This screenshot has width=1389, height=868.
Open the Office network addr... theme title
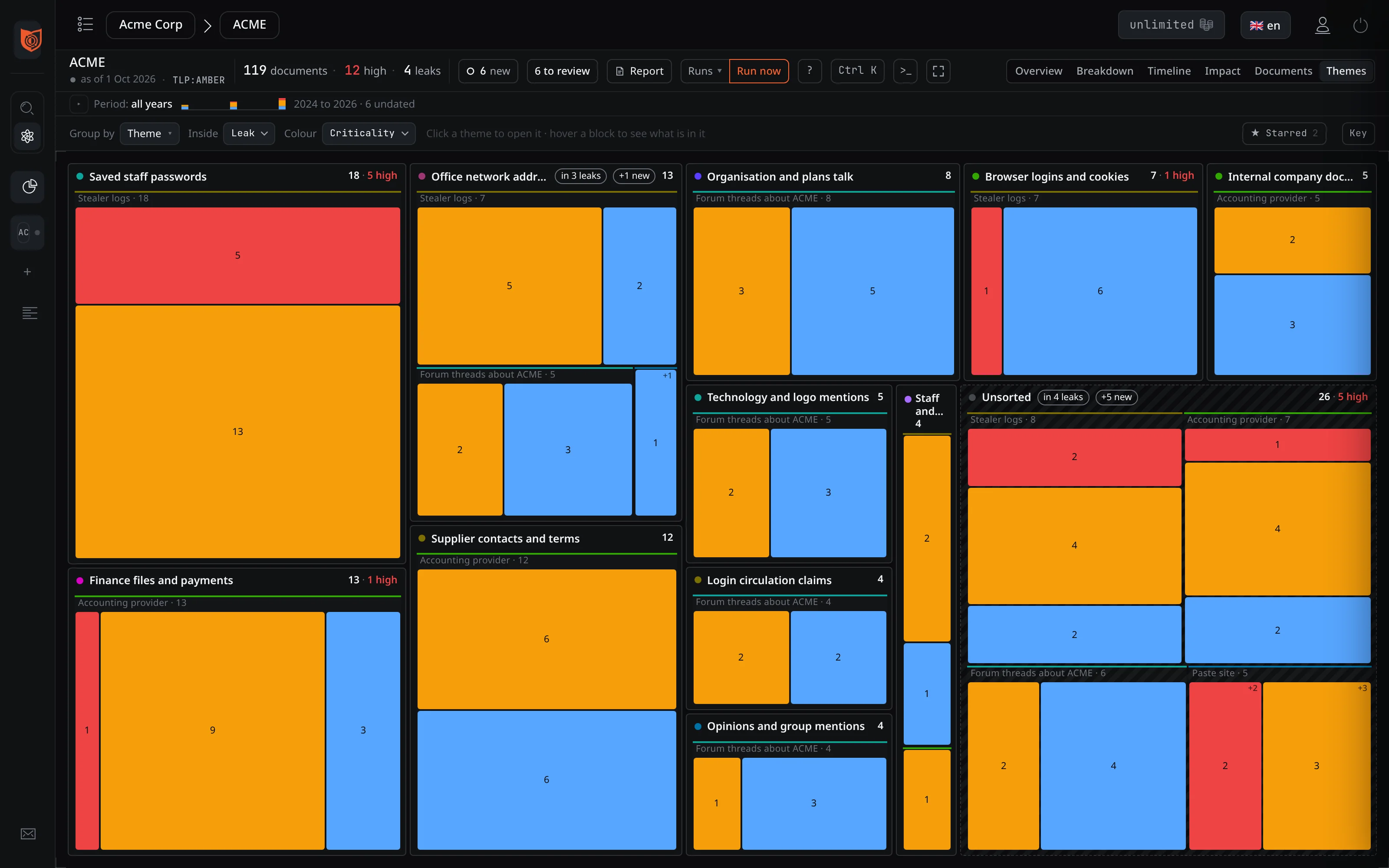point(488,176)
